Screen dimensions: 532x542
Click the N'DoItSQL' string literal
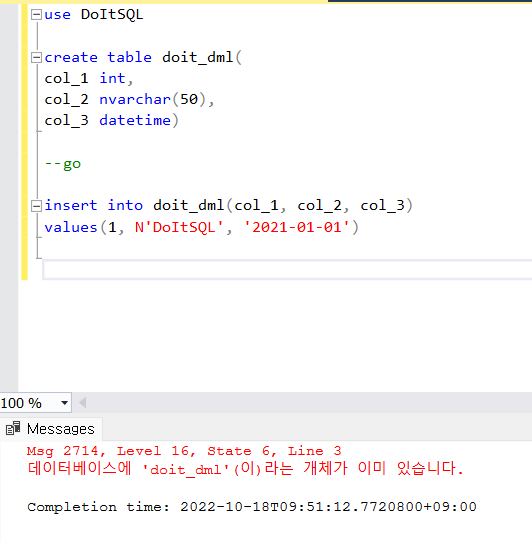179,227
